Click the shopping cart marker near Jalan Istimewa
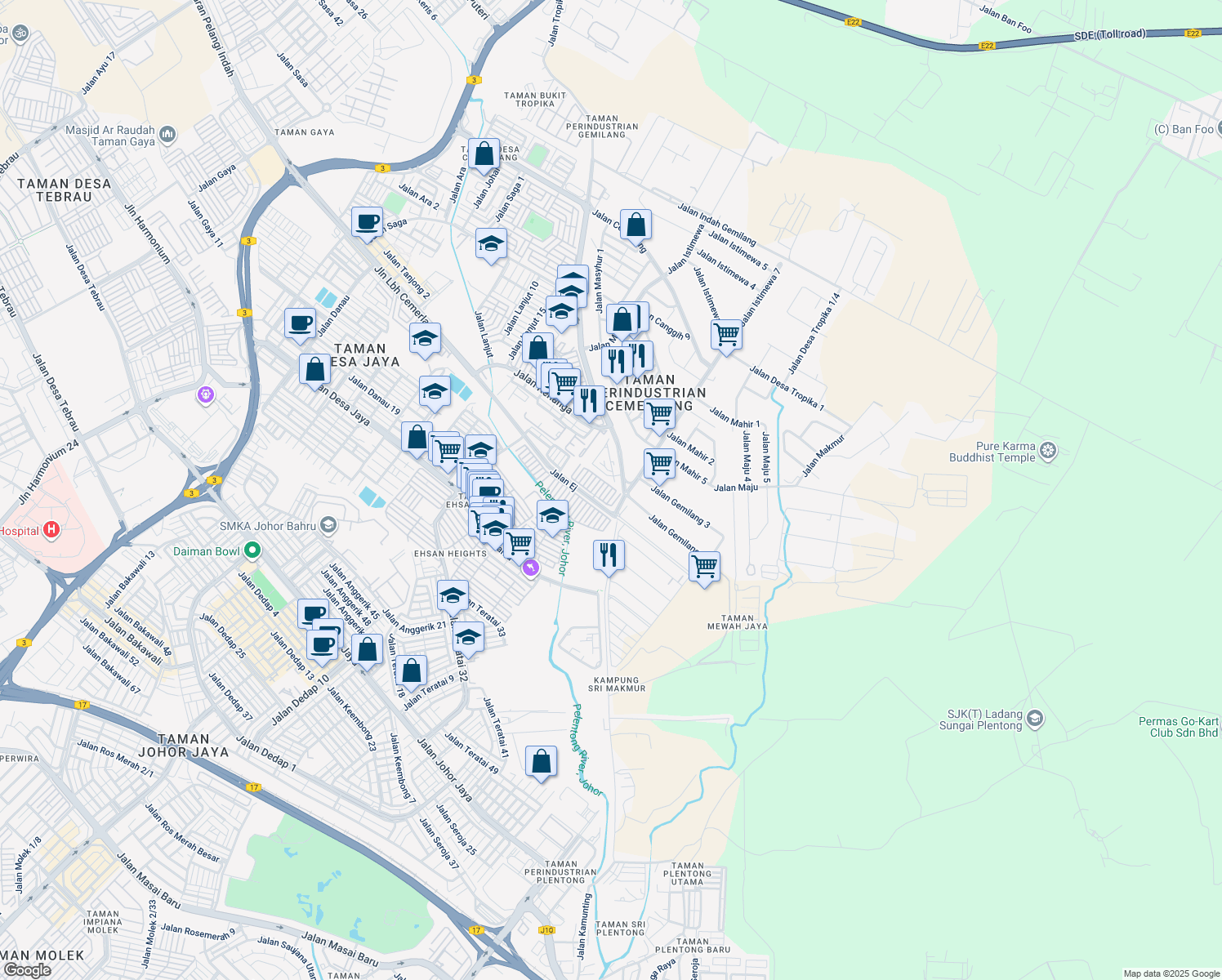Screen dimensions: 1222x980 tap(726, 335)
